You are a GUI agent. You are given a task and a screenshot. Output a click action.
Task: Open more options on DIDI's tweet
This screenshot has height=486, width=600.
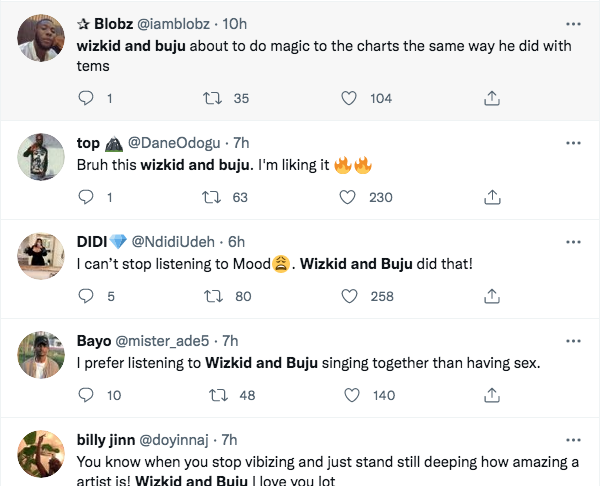(573, 242)
